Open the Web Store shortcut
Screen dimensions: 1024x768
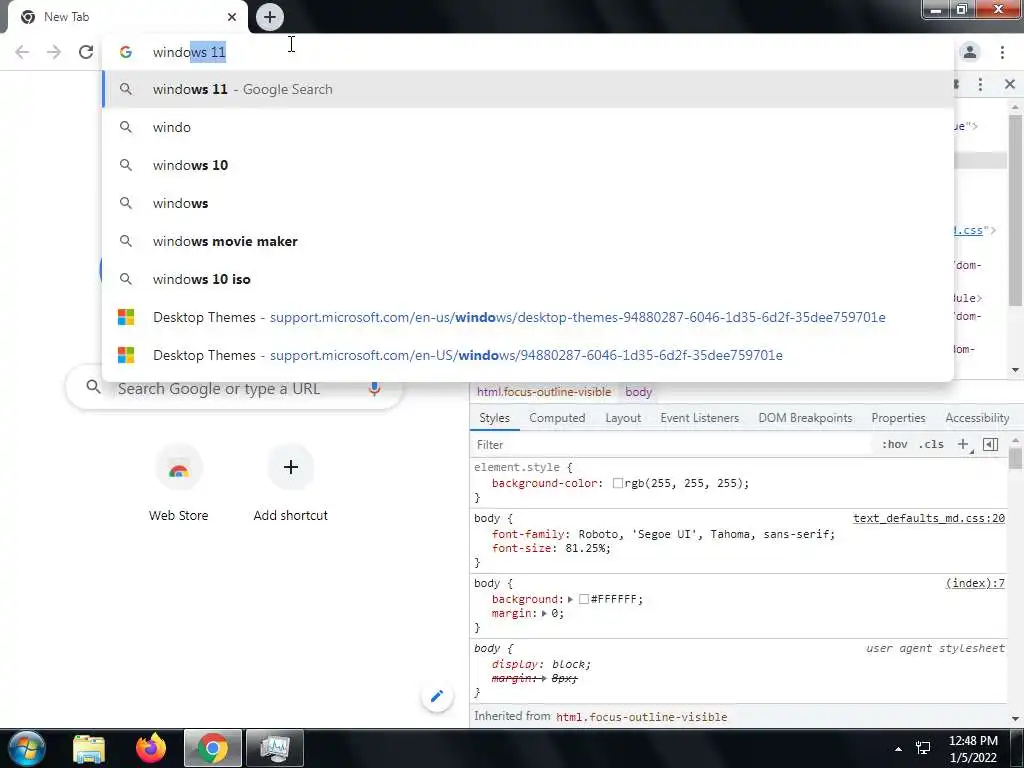[x=178, y=484]
